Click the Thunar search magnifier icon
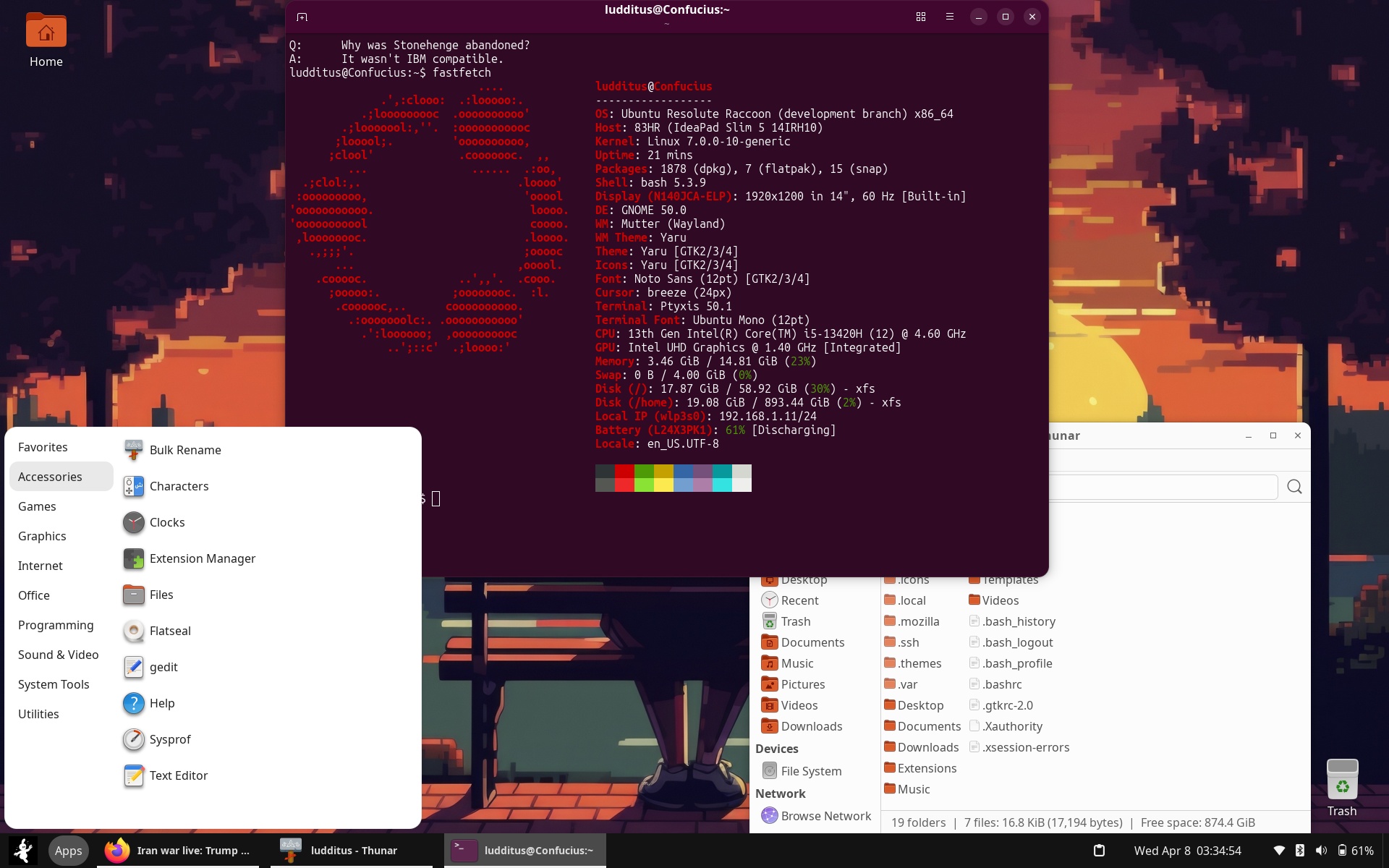The width and height of the screenshot is (1389, 868). [x=1294, y=487]
